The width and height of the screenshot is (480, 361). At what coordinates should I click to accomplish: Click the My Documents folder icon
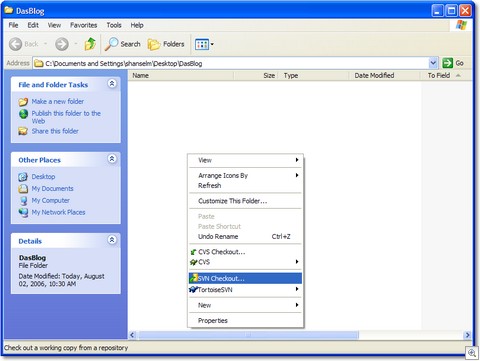point(23,189)
